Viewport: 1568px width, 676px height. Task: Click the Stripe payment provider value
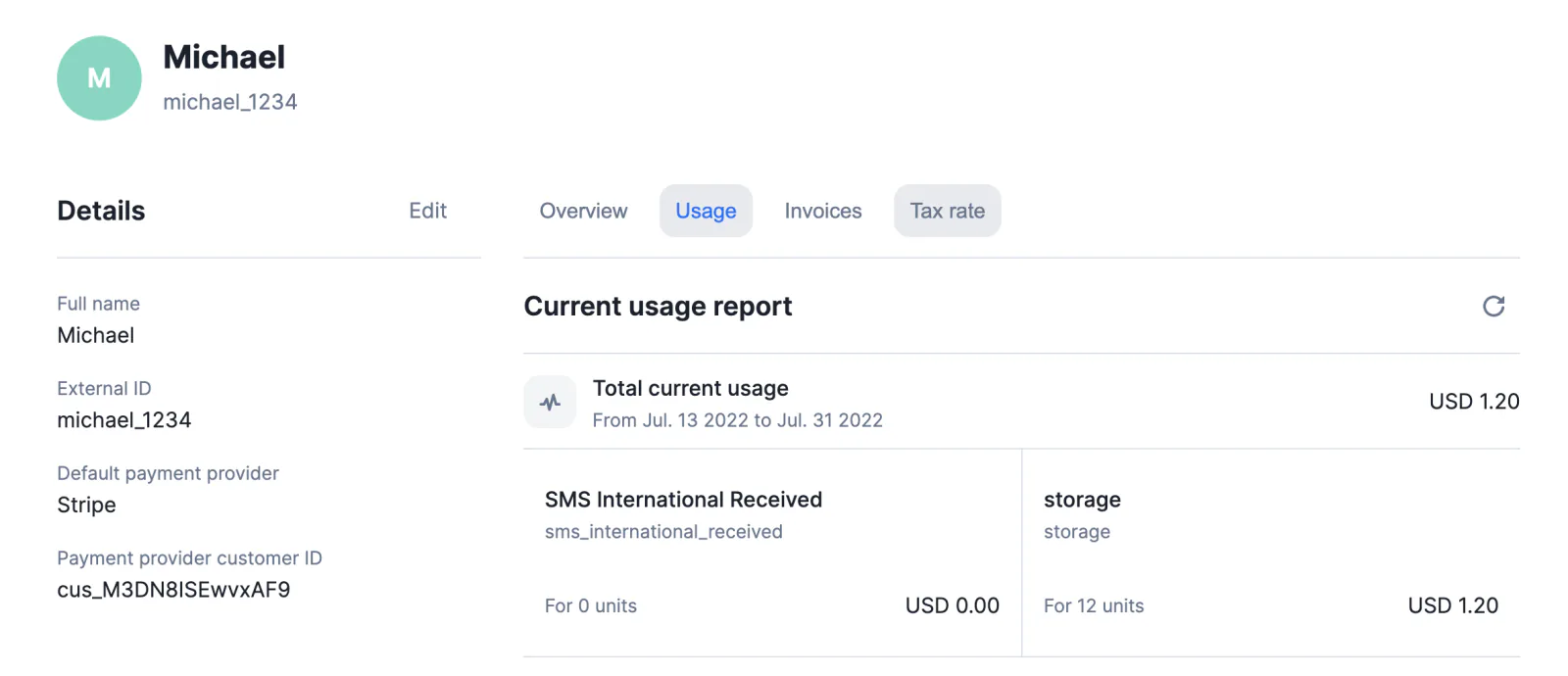[x=86, y=506]
